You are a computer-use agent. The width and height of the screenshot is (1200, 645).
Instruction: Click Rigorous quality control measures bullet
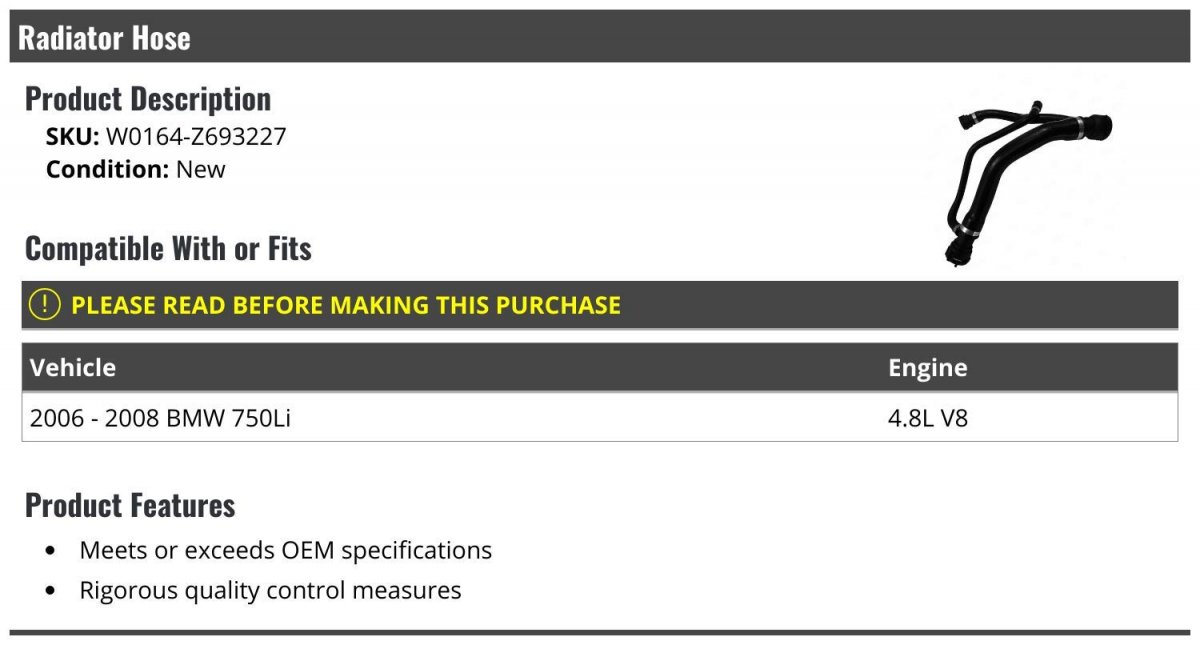pos(271,590)
